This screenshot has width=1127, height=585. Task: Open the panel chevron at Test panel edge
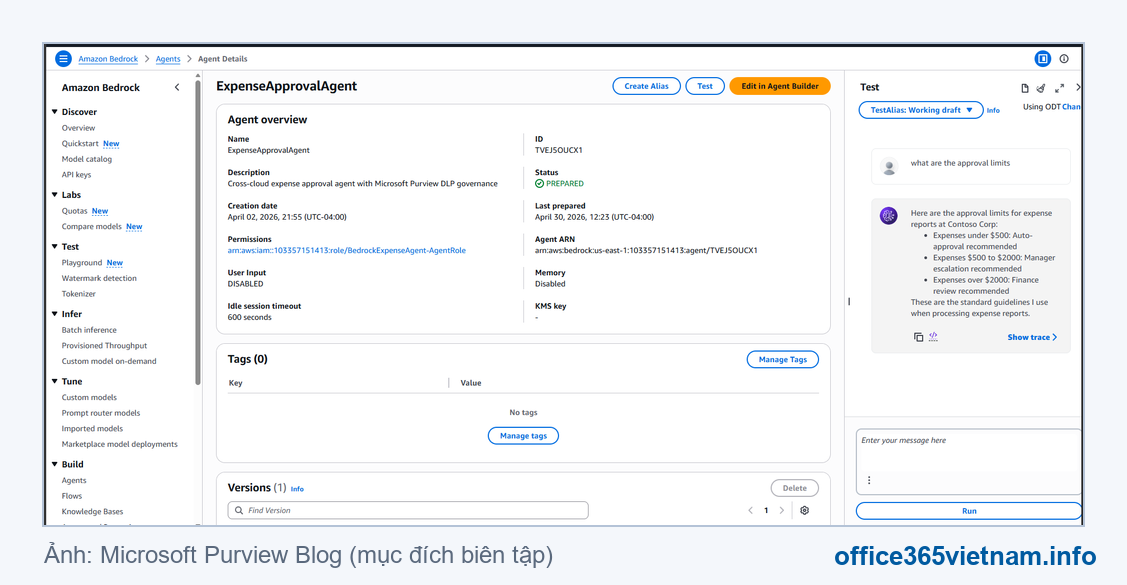[1077, 88]
